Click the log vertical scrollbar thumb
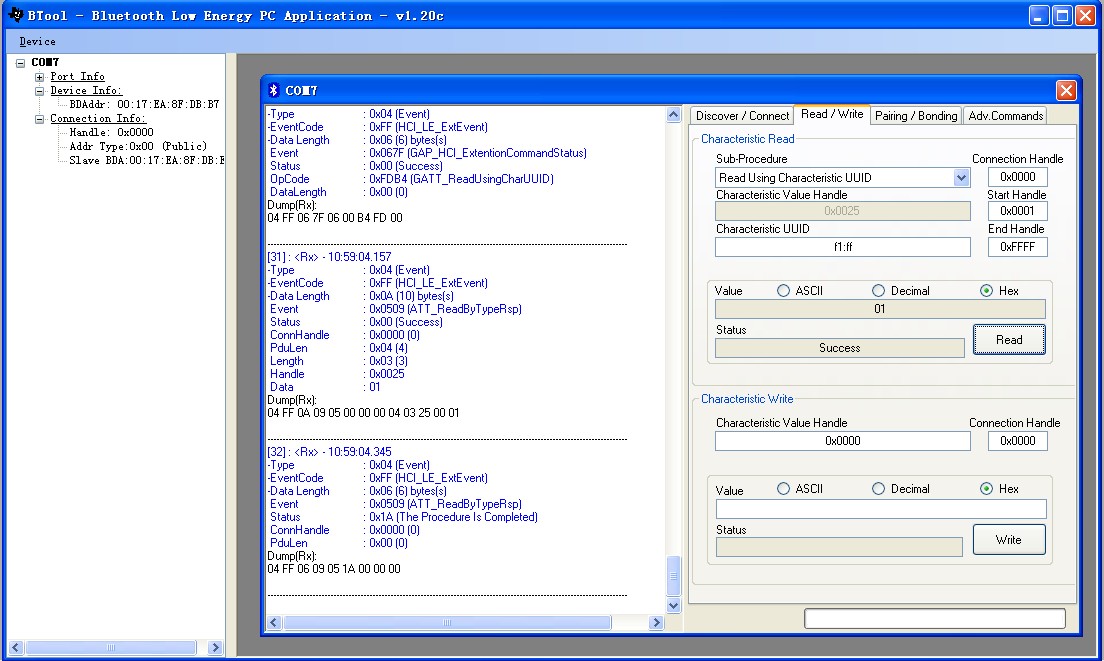The height and width of the screenshot is (661, 1104). coord(673,576)
